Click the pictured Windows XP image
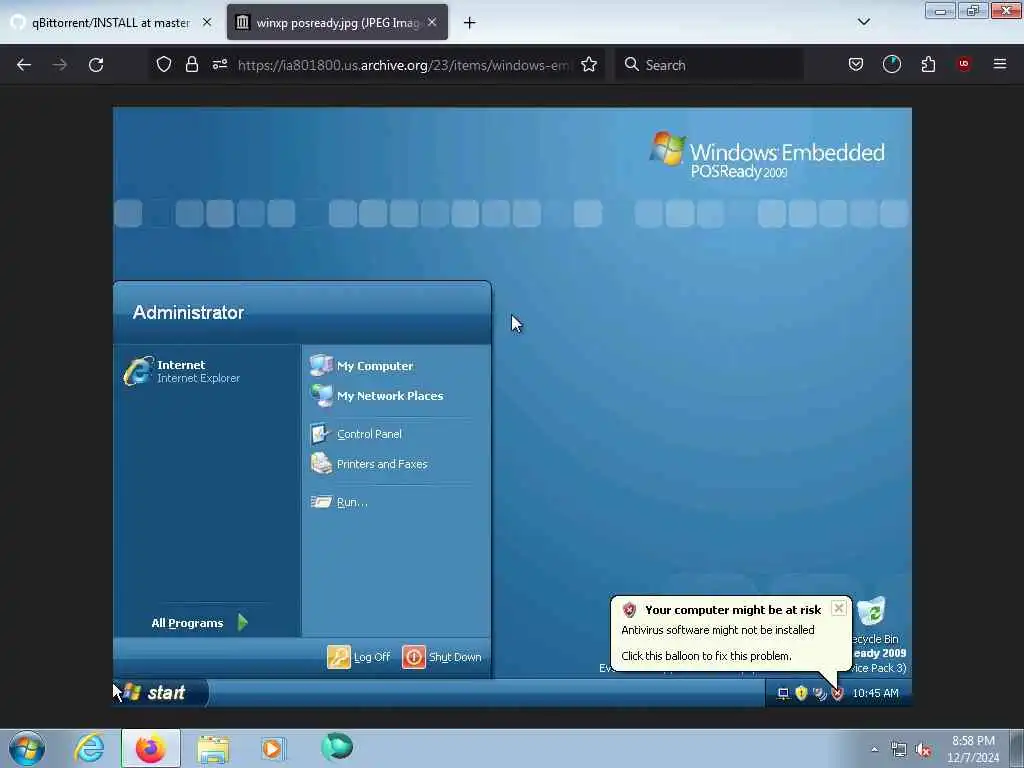Viewport: 1024px width, 768px height. 512,407
